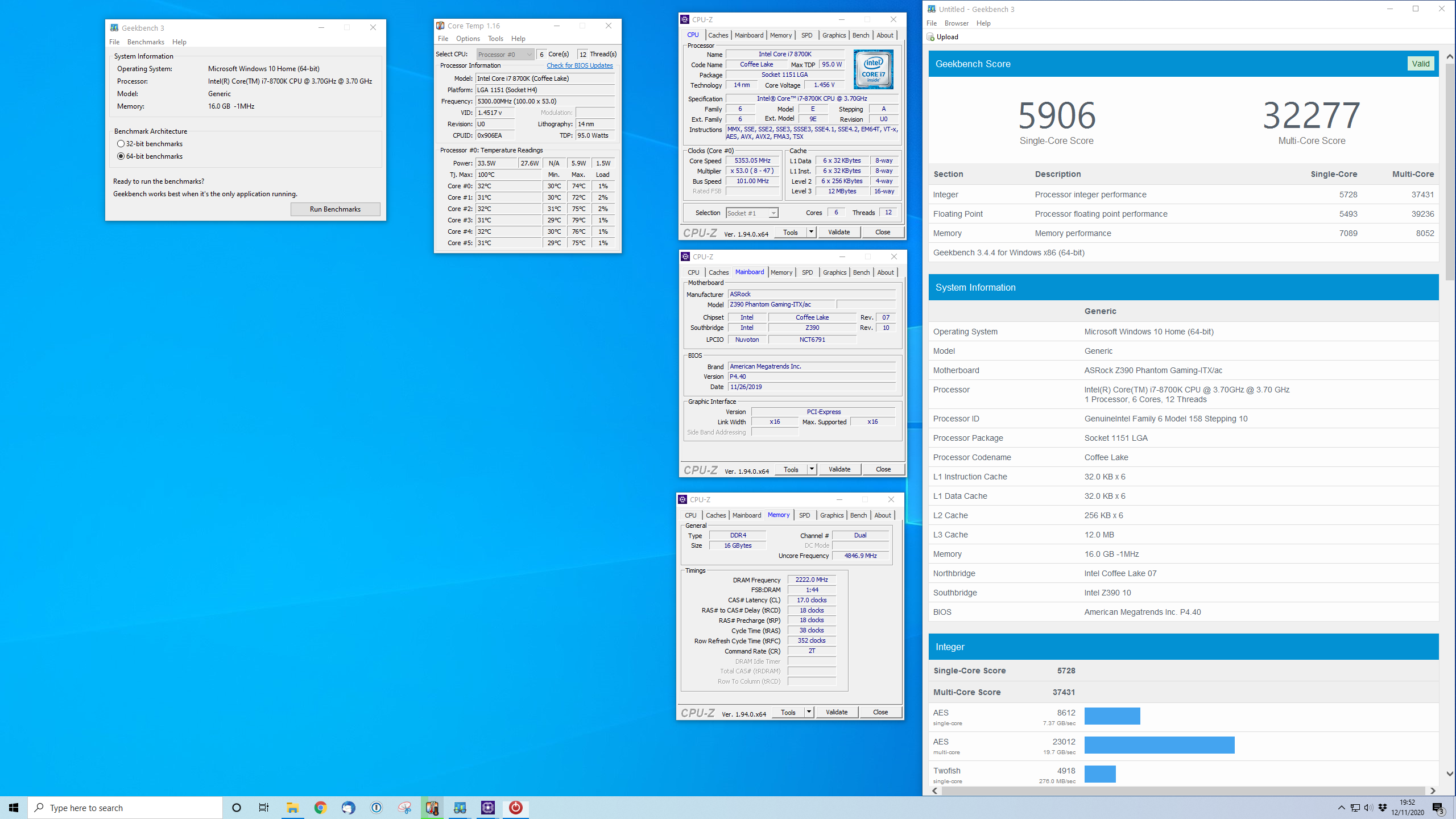Screen dimensions: 1456x819
Task: Open the Benchmarks menu in Geekbench 3
Action: tap(146, 42)
